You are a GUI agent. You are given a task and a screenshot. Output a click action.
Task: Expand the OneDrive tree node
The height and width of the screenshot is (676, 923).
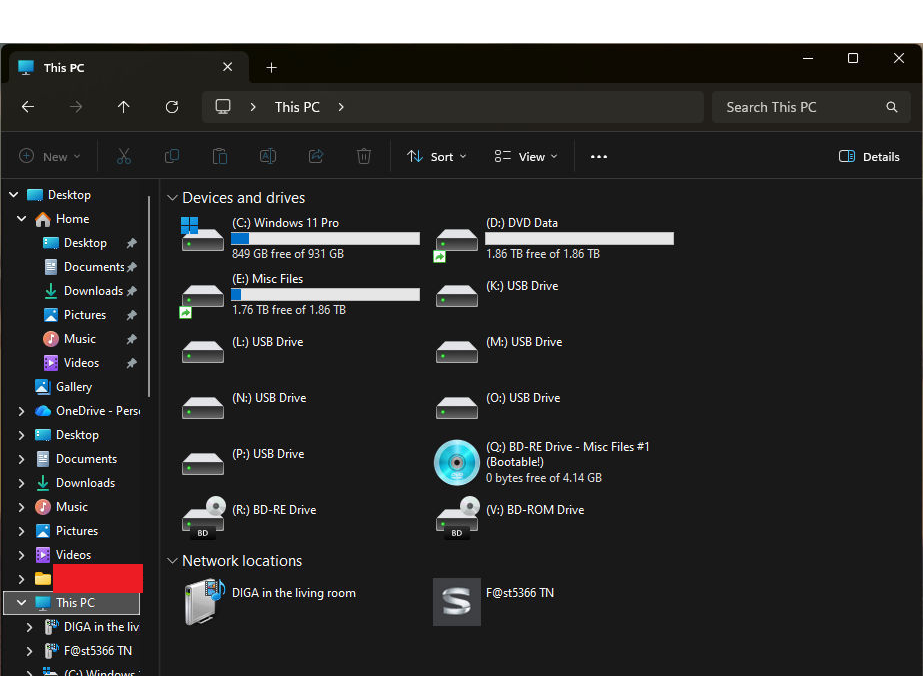click(22, 411)
